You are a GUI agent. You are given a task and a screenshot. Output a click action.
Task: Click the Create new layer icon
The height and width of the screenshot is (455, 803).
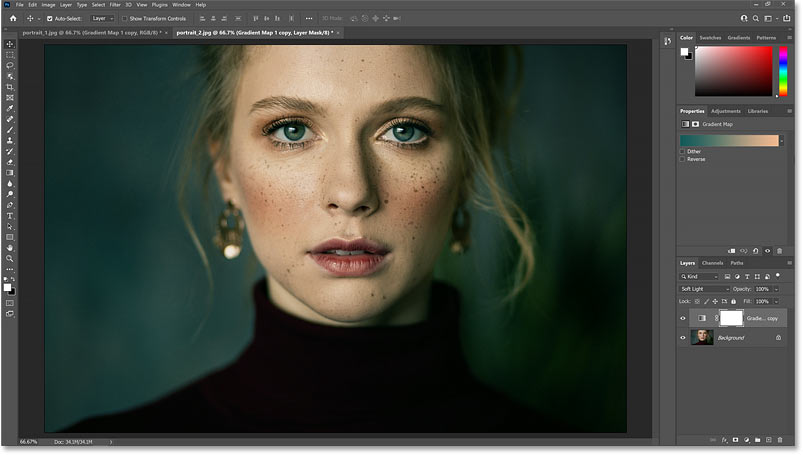pos(769,440)
